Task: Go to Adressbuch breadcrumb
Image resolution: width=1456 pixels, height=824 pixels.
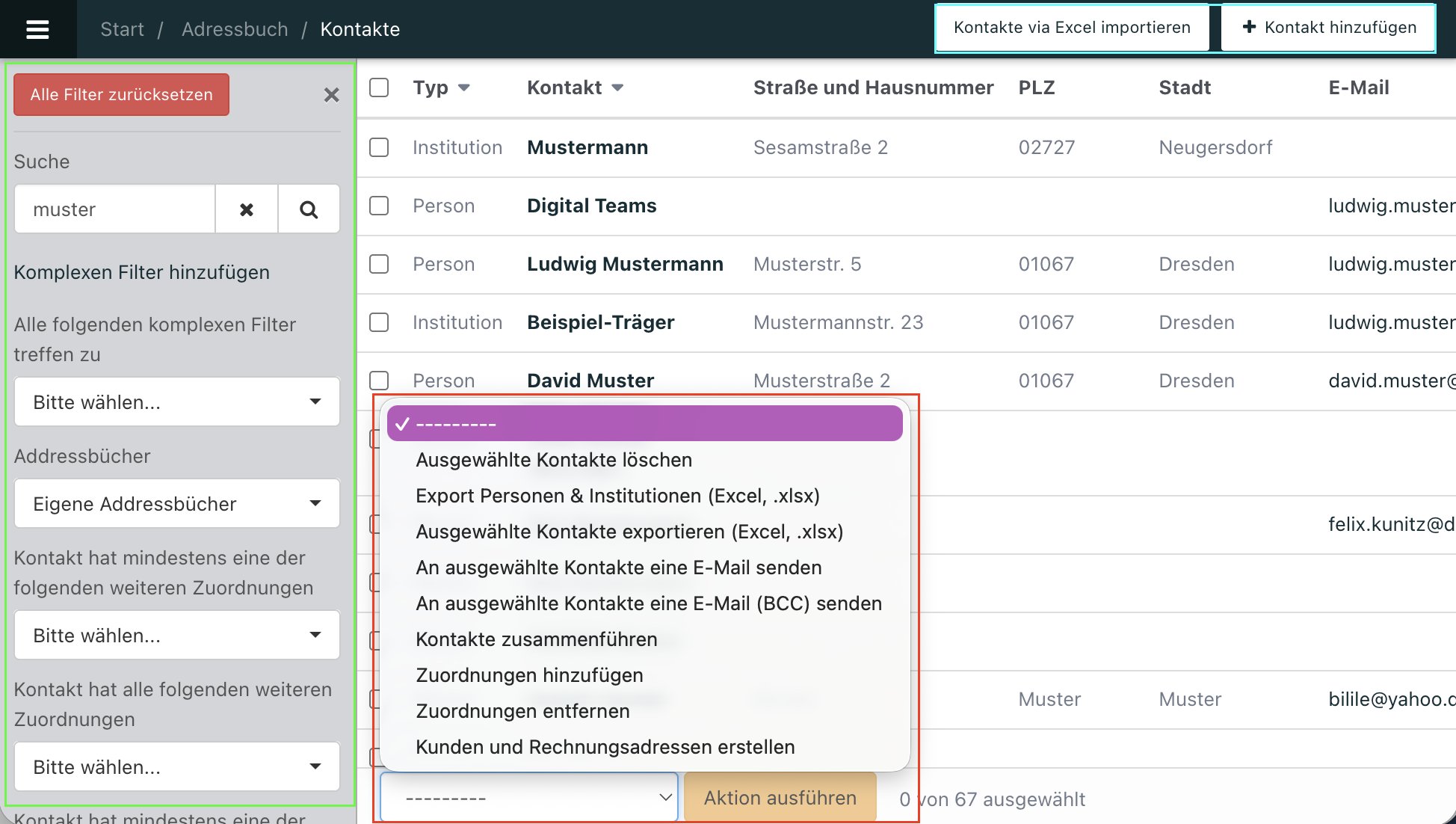Action: [235, 29]
